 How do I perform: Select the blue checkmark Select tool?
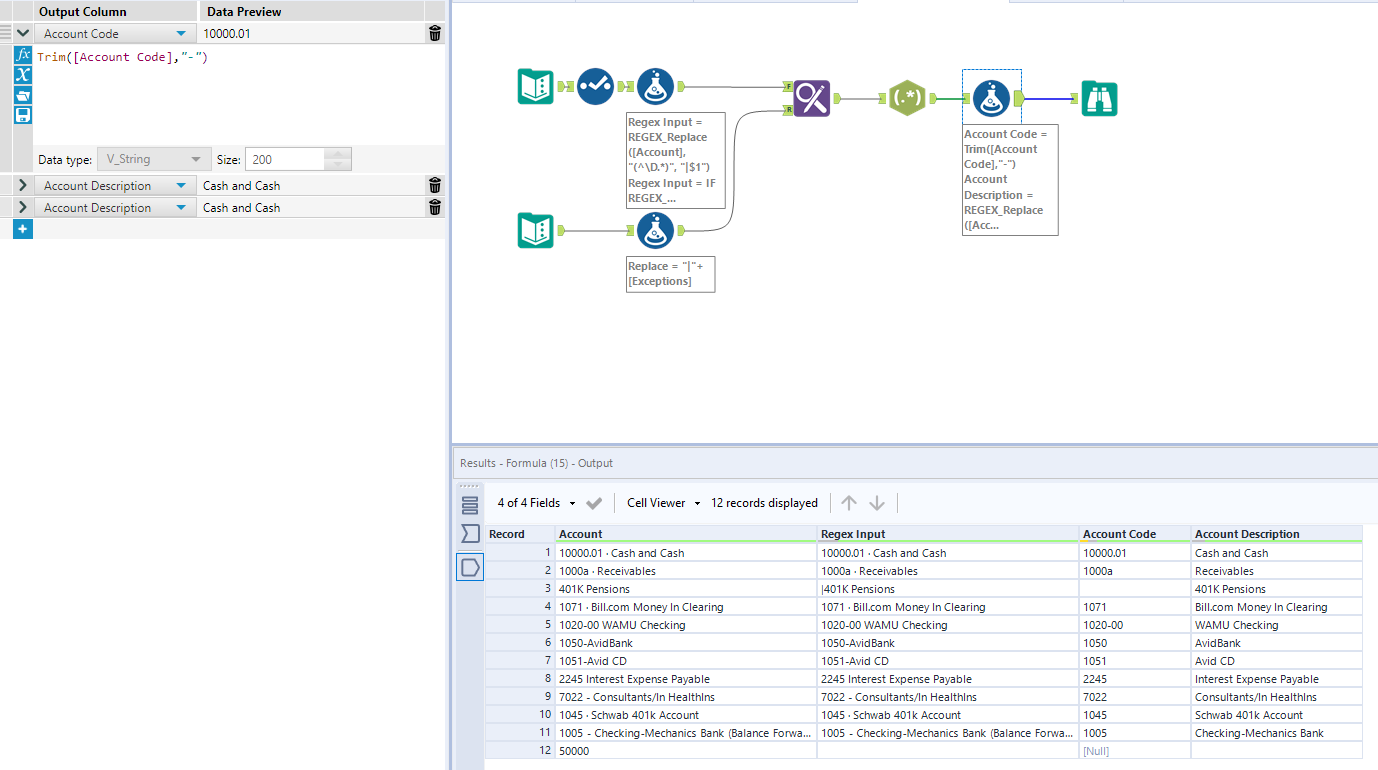pos(596,86)
